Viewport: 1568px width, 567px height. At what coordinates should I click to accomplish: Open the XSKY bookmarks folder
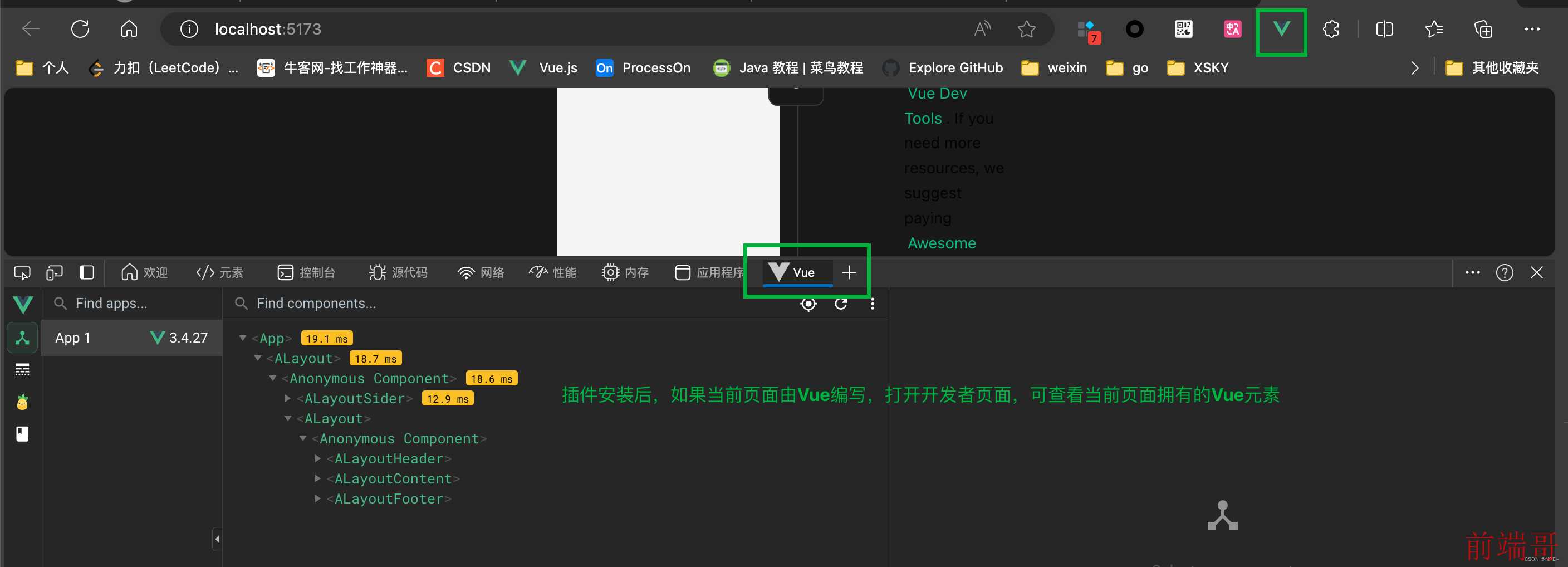coord(1198,67)
